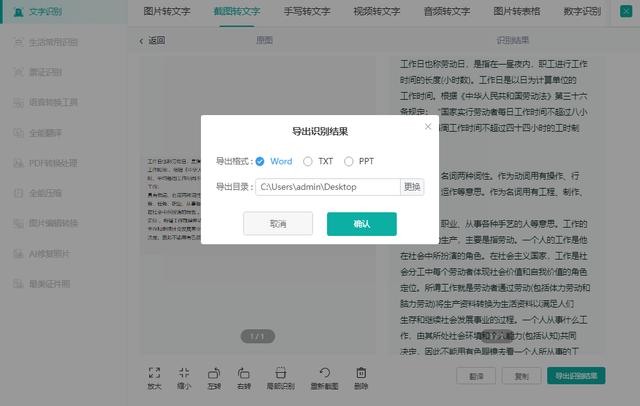The image size is (640, 406).
Task: Open PDF转换处理 in the sidebar
Action: pos(46,163)
